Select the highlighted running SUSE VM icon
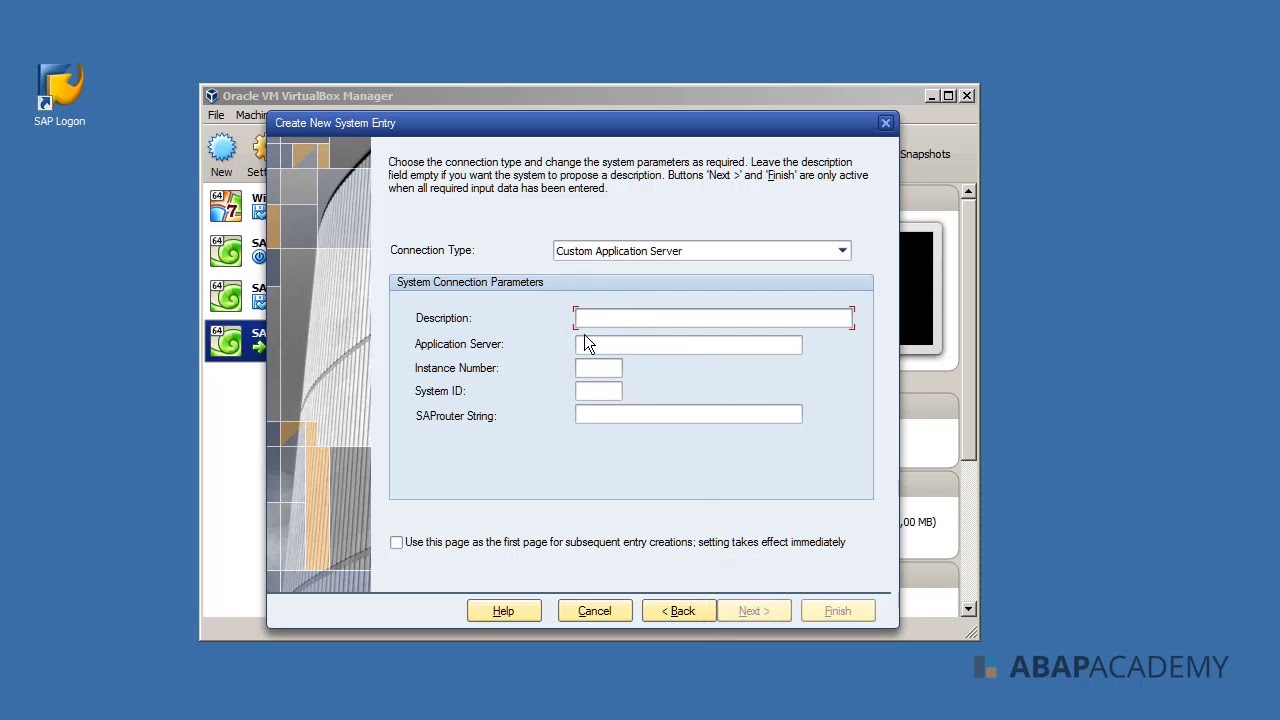The width and height of the screenshot is (1280, 720). tap(226, 340)
